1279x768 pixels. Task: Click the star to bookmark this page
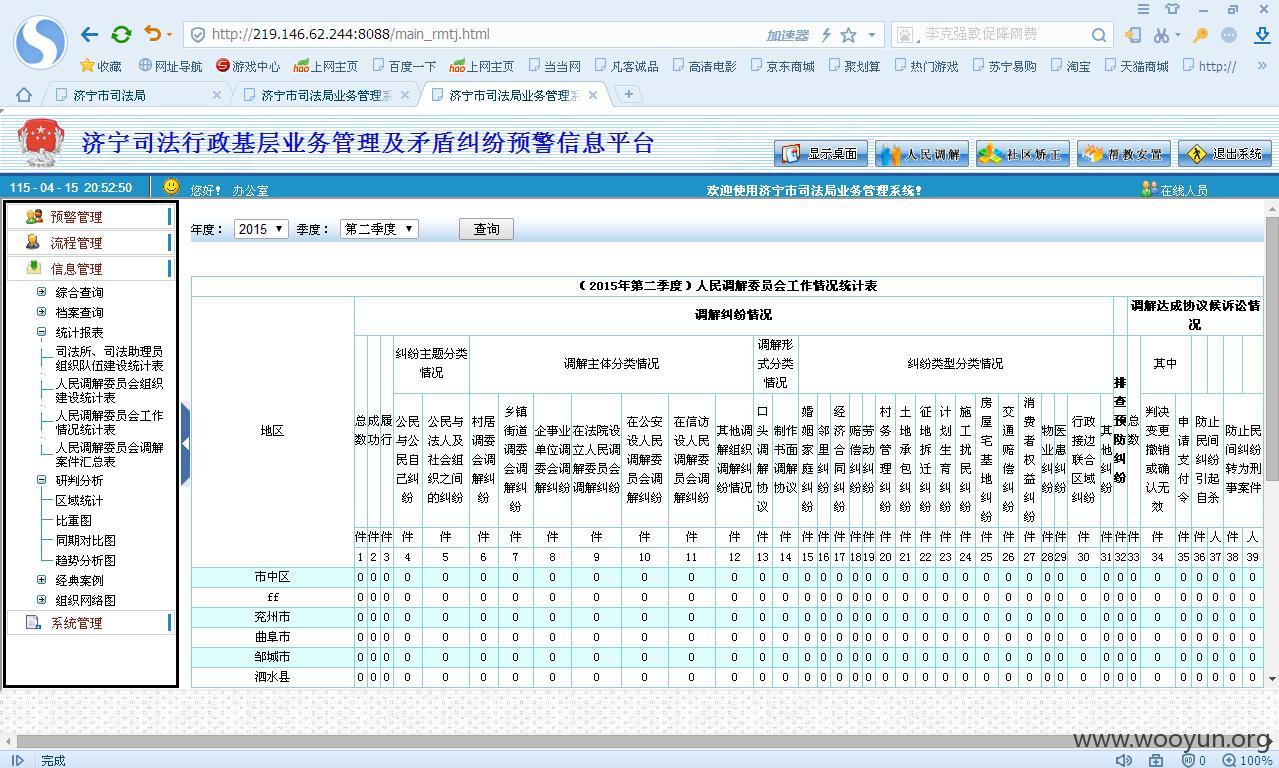pyautogui.click(x=848, y=35)
